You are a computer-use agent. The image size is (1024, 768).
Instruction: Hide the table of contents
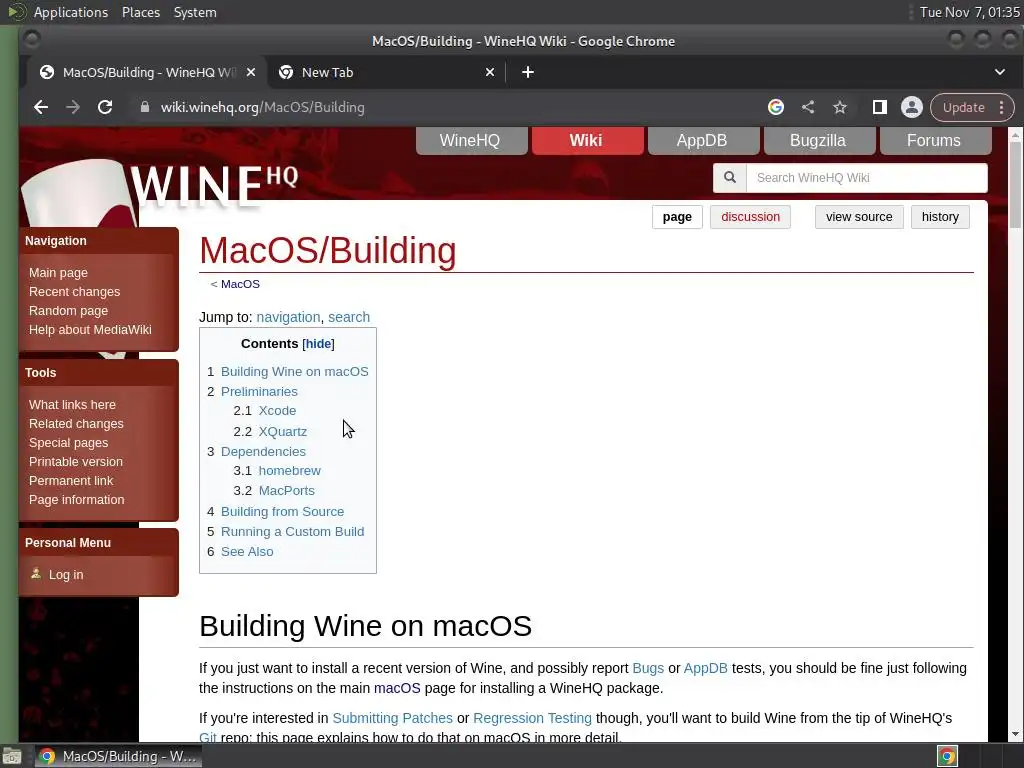click(318, 344)
